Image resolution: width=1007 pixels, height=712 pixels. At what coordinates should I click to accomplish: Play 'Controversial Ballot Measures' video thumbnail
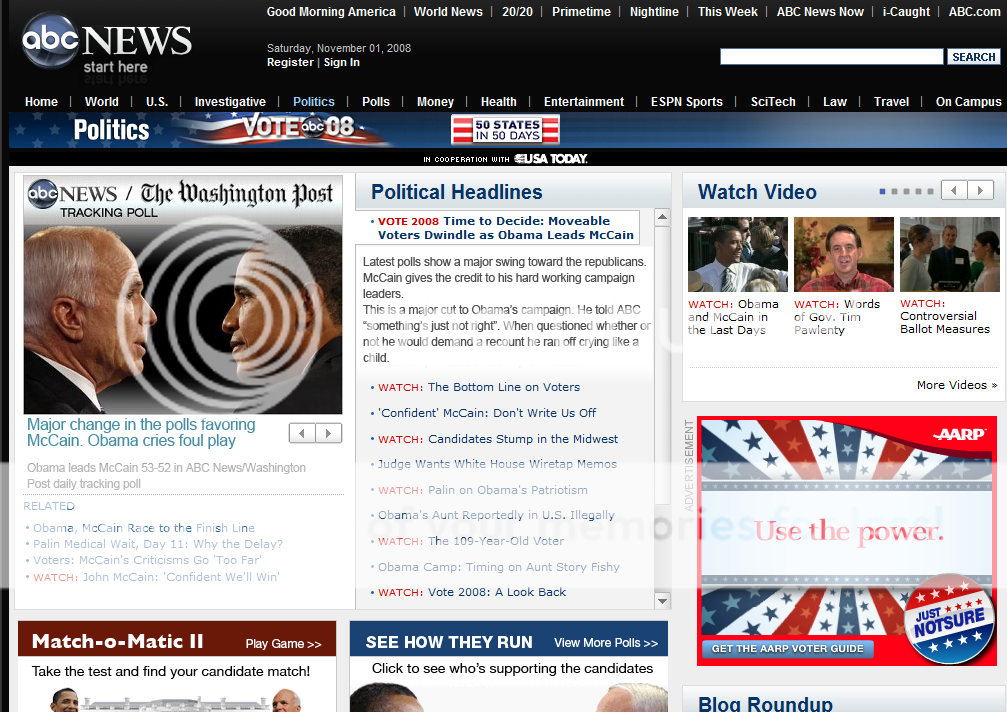pyautogui.click(x=949, y=254)
